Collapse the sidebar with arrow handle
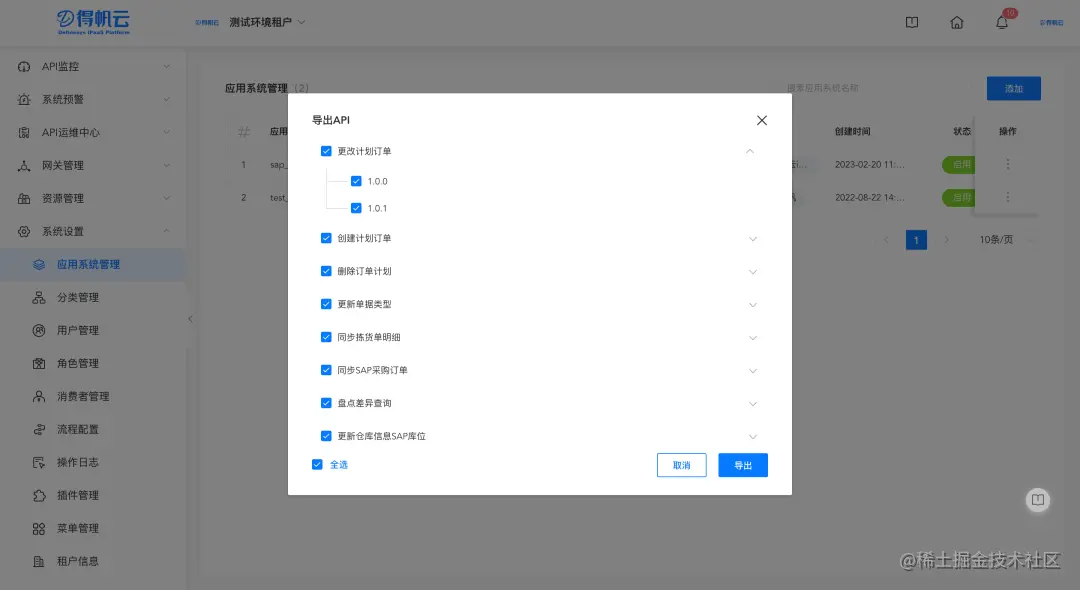Image resolution: width=1080 pixels, height=590 pixels. point(190,319)
